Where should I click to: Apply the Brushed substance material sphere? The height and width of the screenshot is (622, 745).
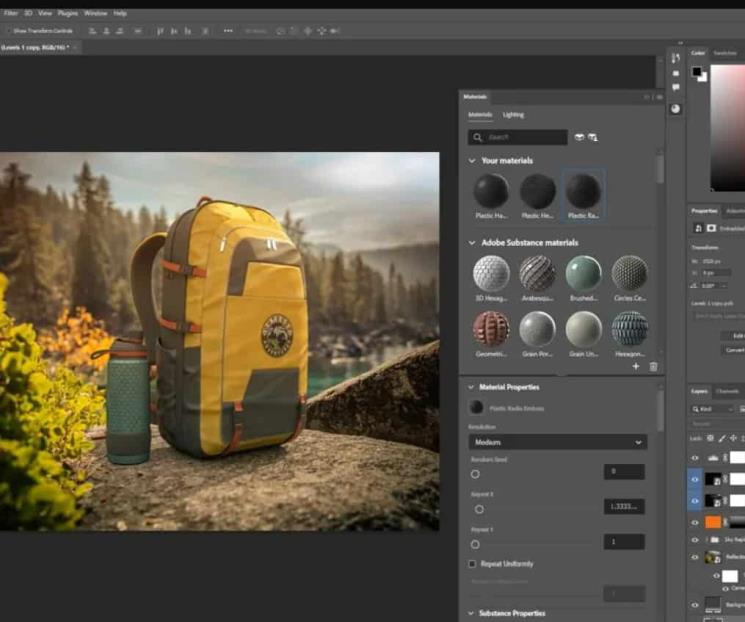[x=583, y=273]
